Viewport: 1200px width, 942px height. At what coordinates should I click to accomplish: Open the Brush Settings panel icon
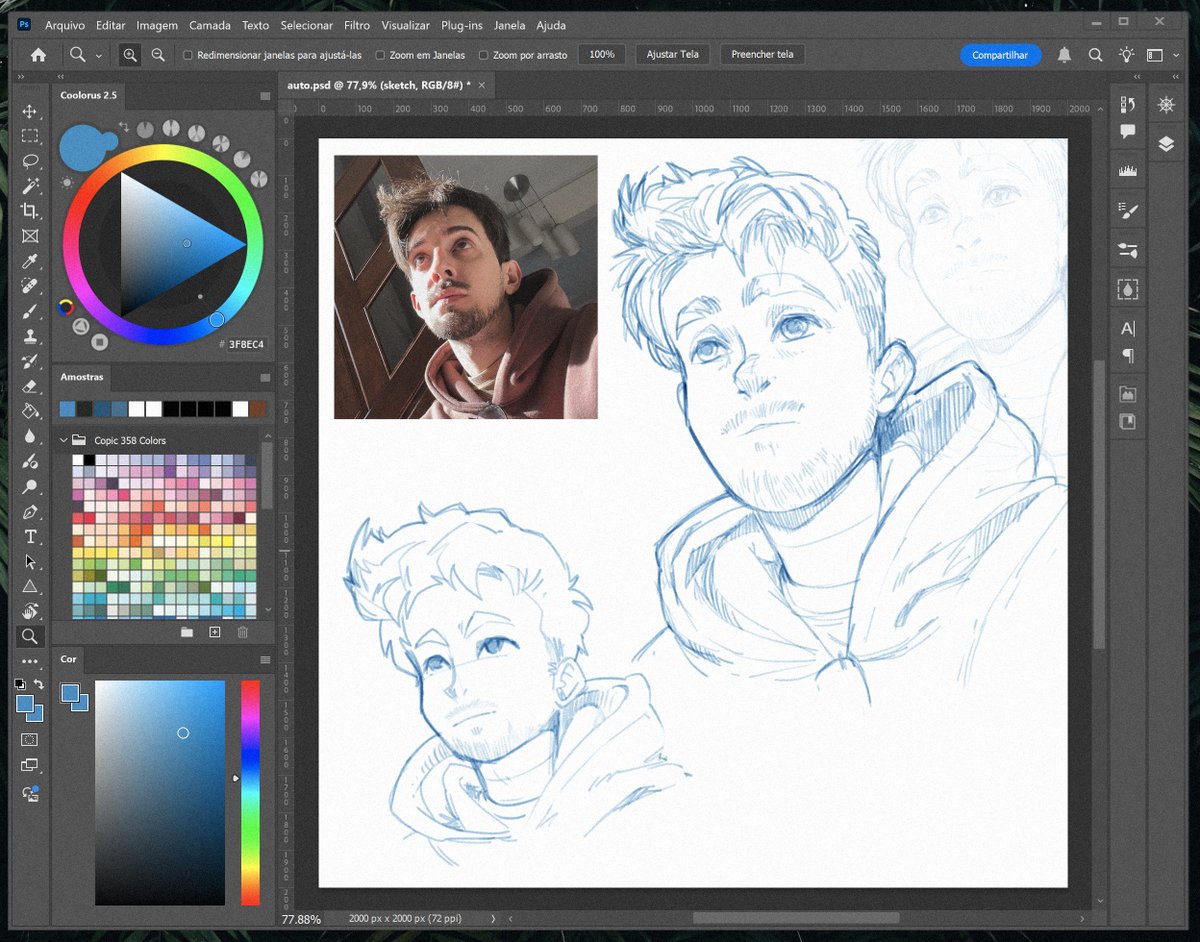coord(1127,210)
